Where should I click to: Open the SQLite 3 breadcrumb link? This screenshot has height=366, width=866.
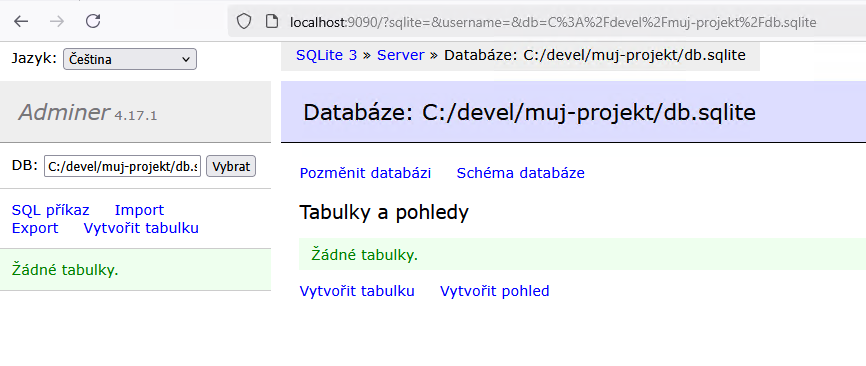click(x=326, y=55)
